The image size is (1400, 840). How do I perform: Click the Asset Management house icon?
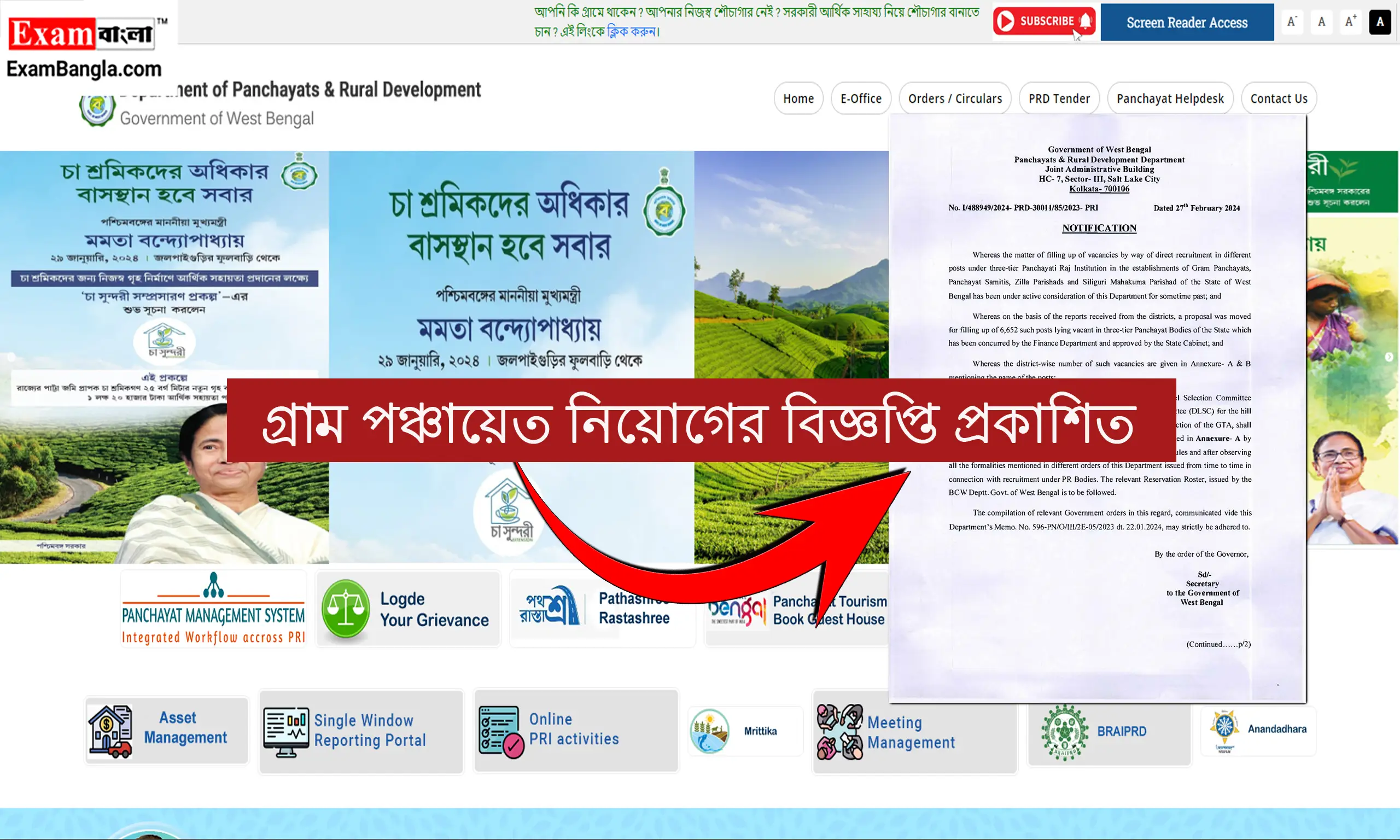tap(110, 731)
